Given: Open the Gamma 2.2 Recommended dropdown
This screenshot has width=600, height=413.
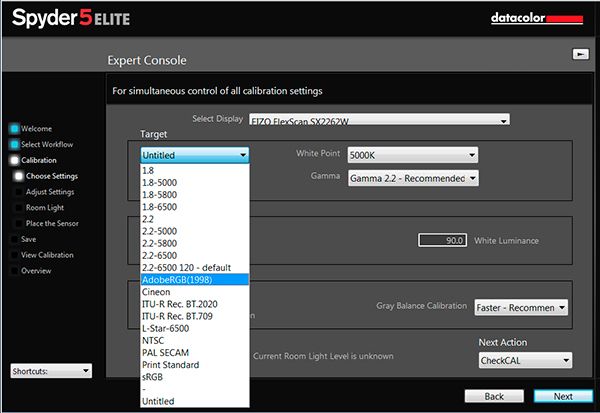Looking at the screenshot, I should [x=413, y=178].
